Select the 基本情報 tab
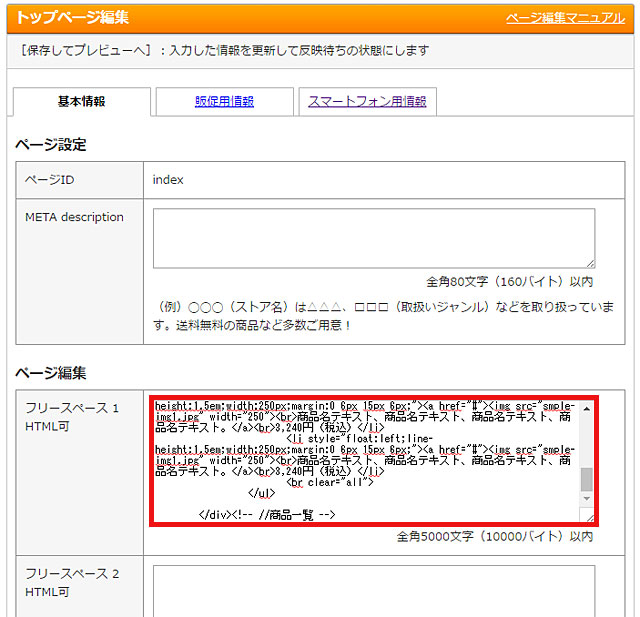 (82, 101)
